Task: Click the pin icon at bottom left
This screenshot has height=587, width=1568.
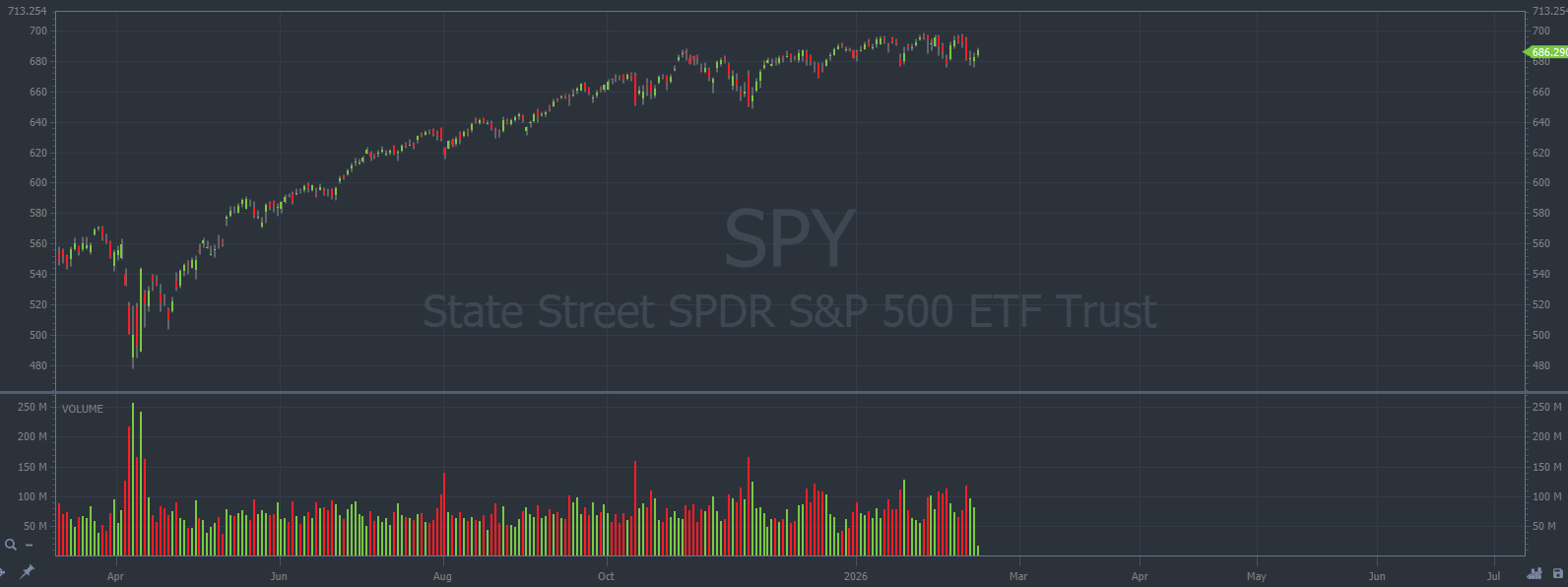Action: click(27, 571)
